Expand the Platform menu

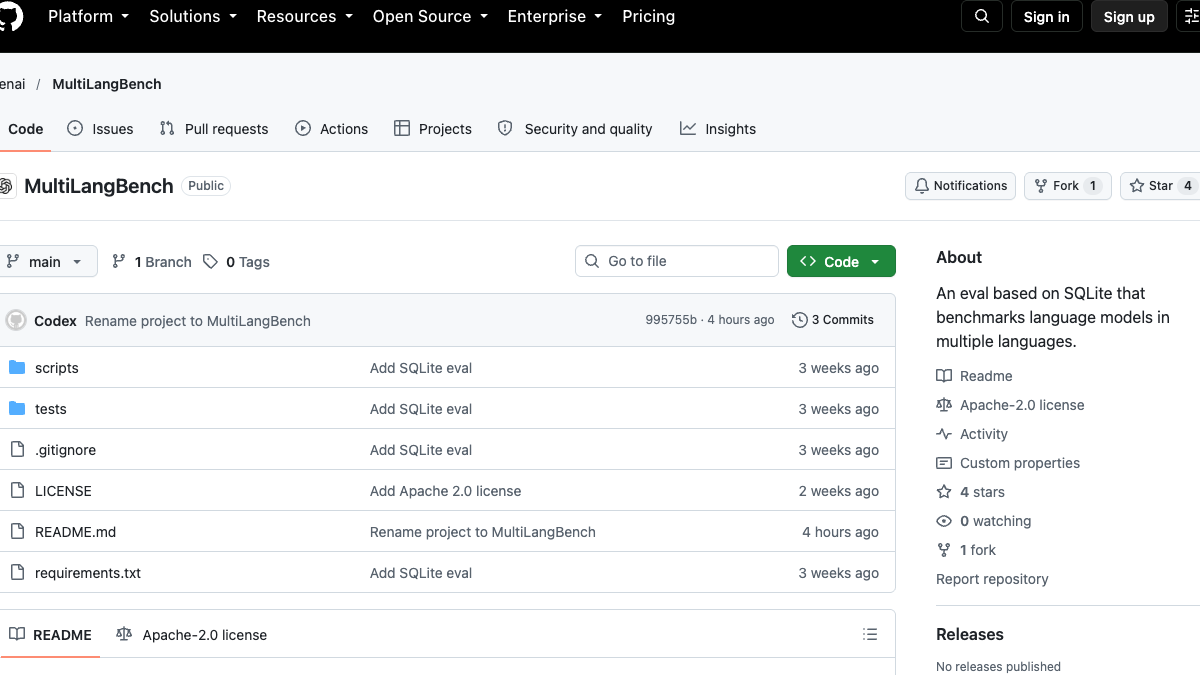(x=89, y=16)
